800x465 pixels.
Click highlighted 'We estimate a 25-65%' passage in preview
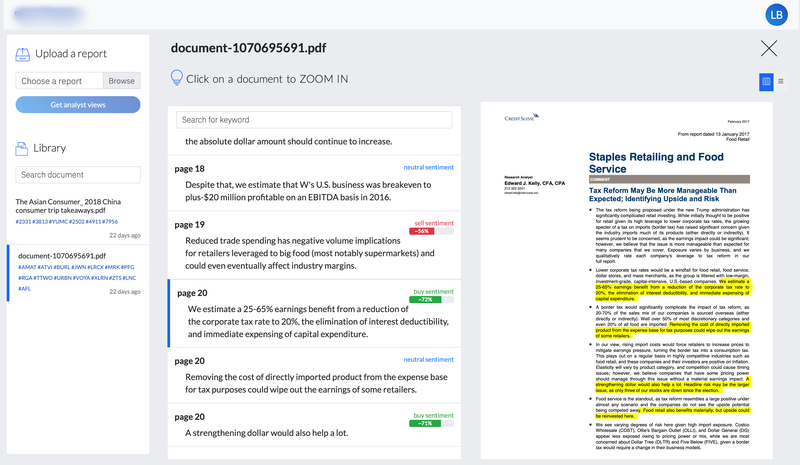point(672,290)
